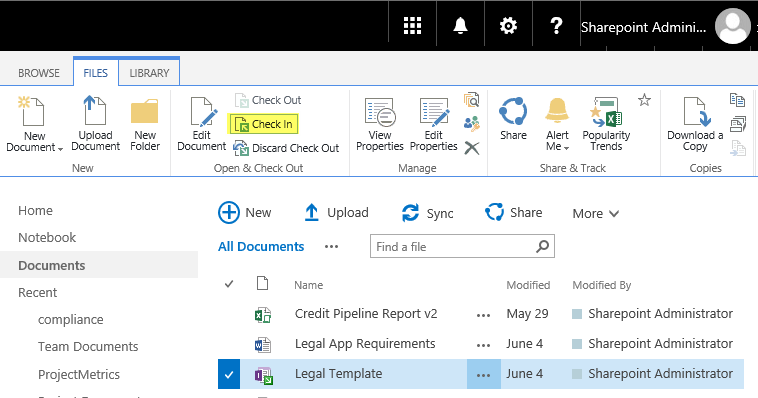The width and height of the screenshot is (758, 398).
Task: Click Check Out in ribbon
Action: [x=268, y=100]
